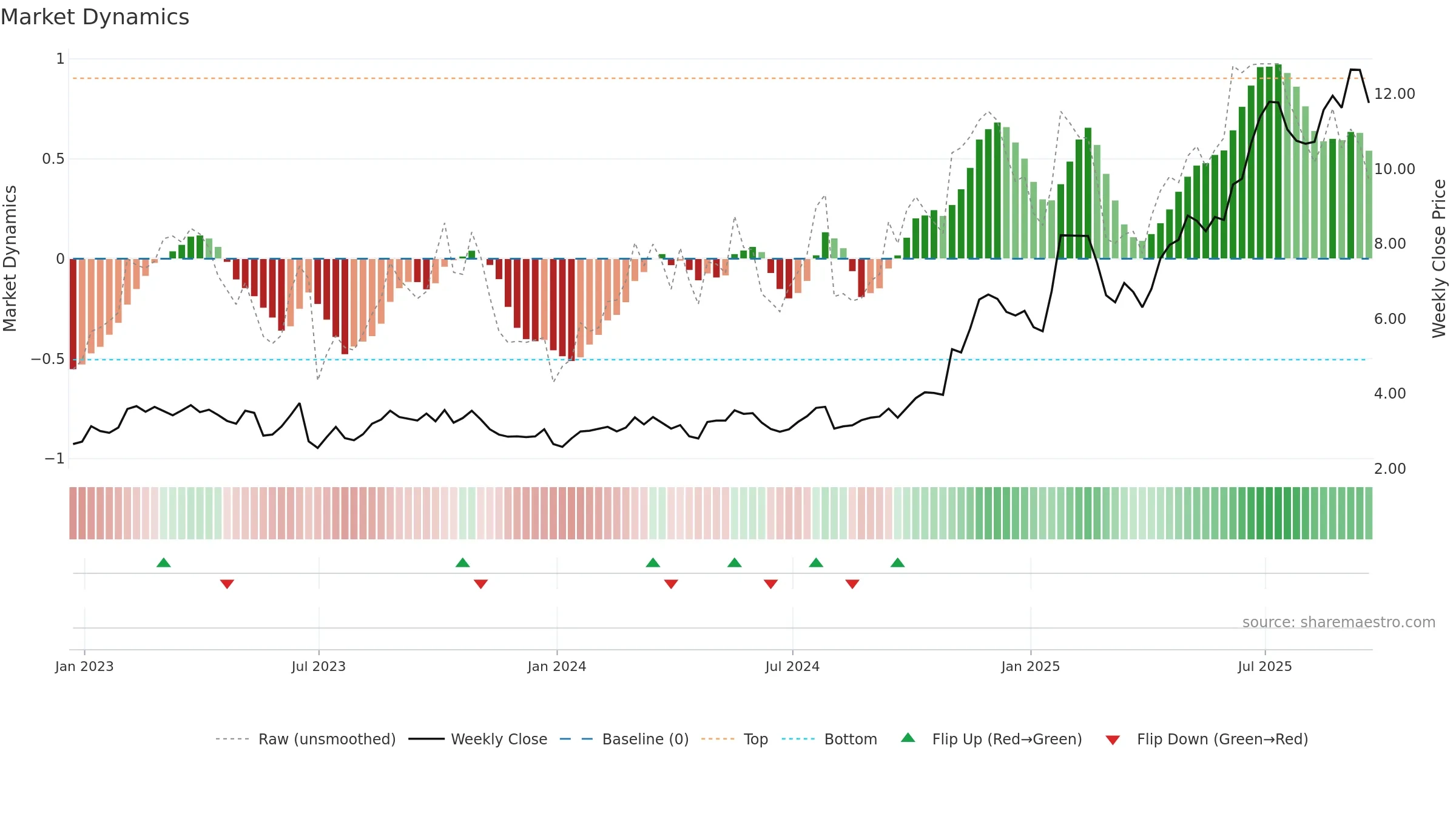The height and width of the screenshot is (819, 1456).
Task: Select the Flip Up marker in September 2024
Action: click(898, 562)
